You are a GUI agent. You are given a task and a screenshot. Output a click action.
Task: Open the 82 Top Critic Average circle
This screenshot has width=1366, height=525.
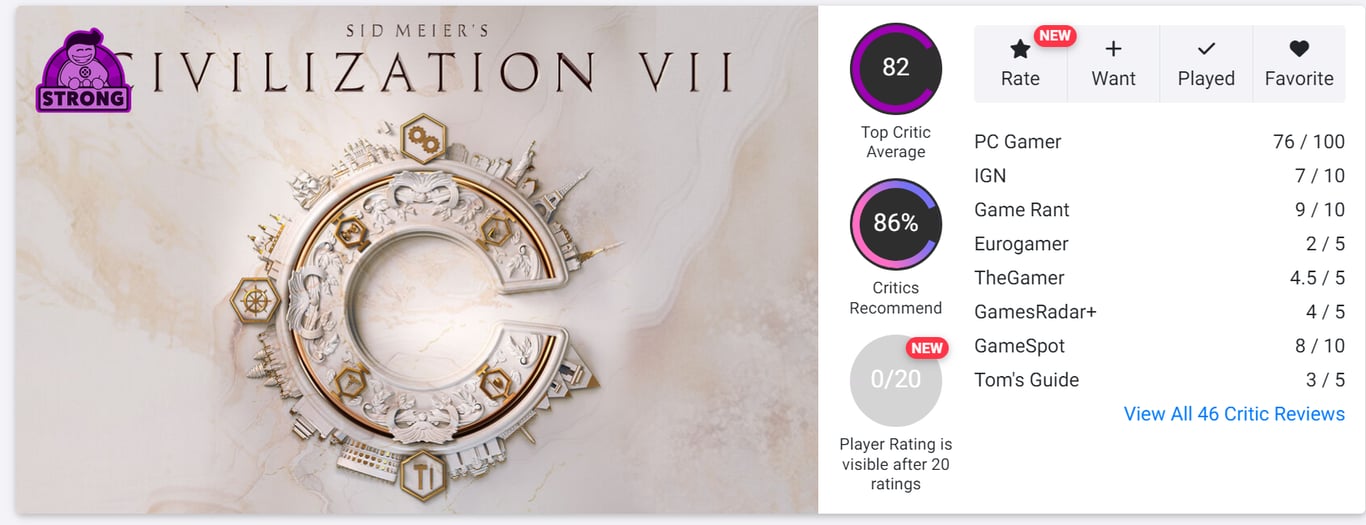(895, 68)
